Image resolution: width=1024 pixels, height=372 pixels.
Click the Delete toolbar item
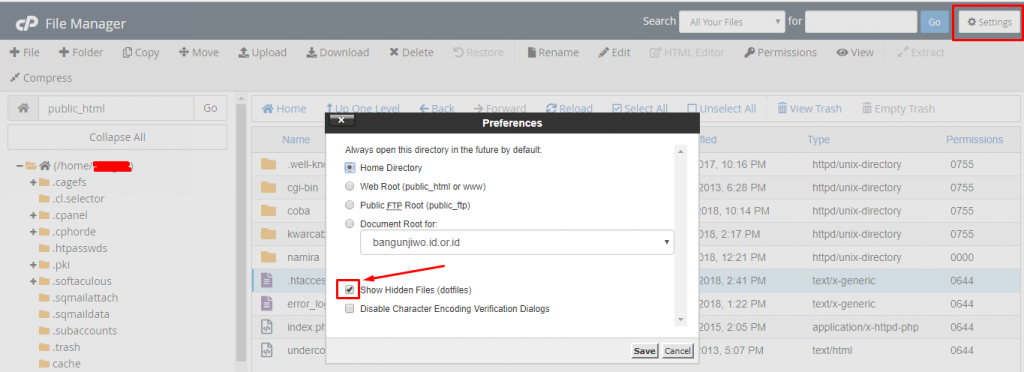pyautogui.click(x=411, y=52)
